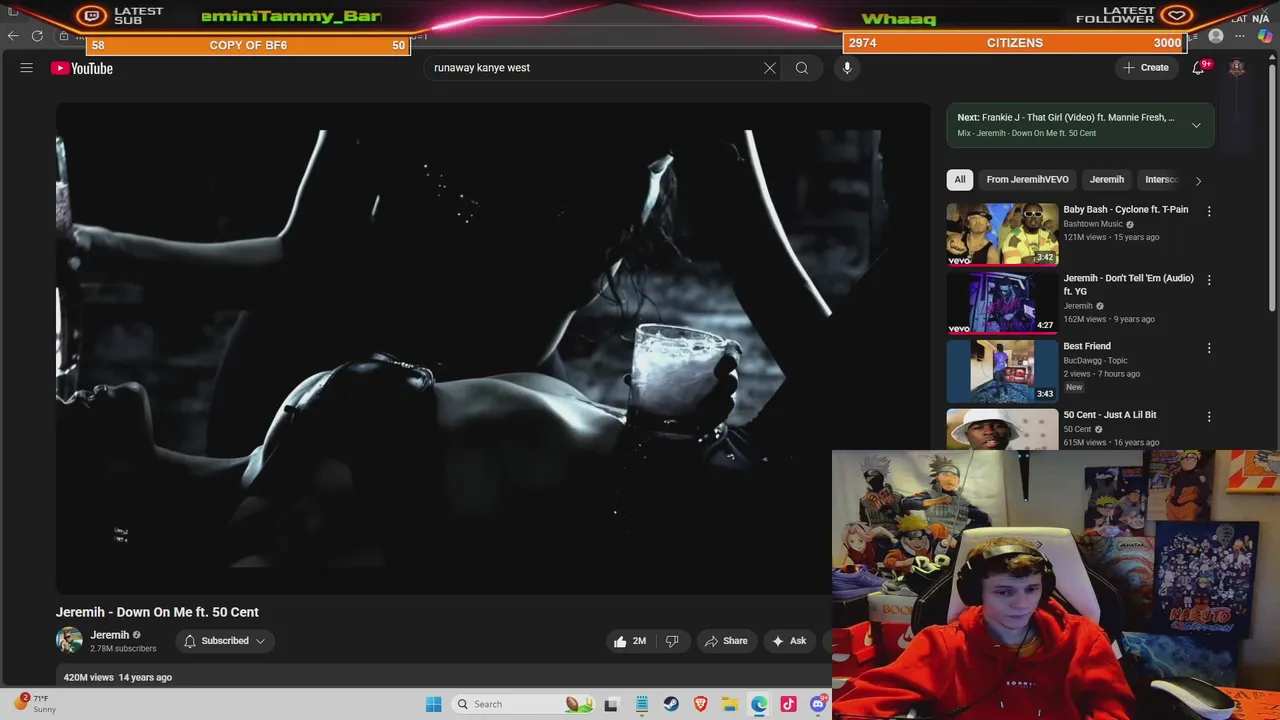Start voice search with the microphone

(847, 68)
